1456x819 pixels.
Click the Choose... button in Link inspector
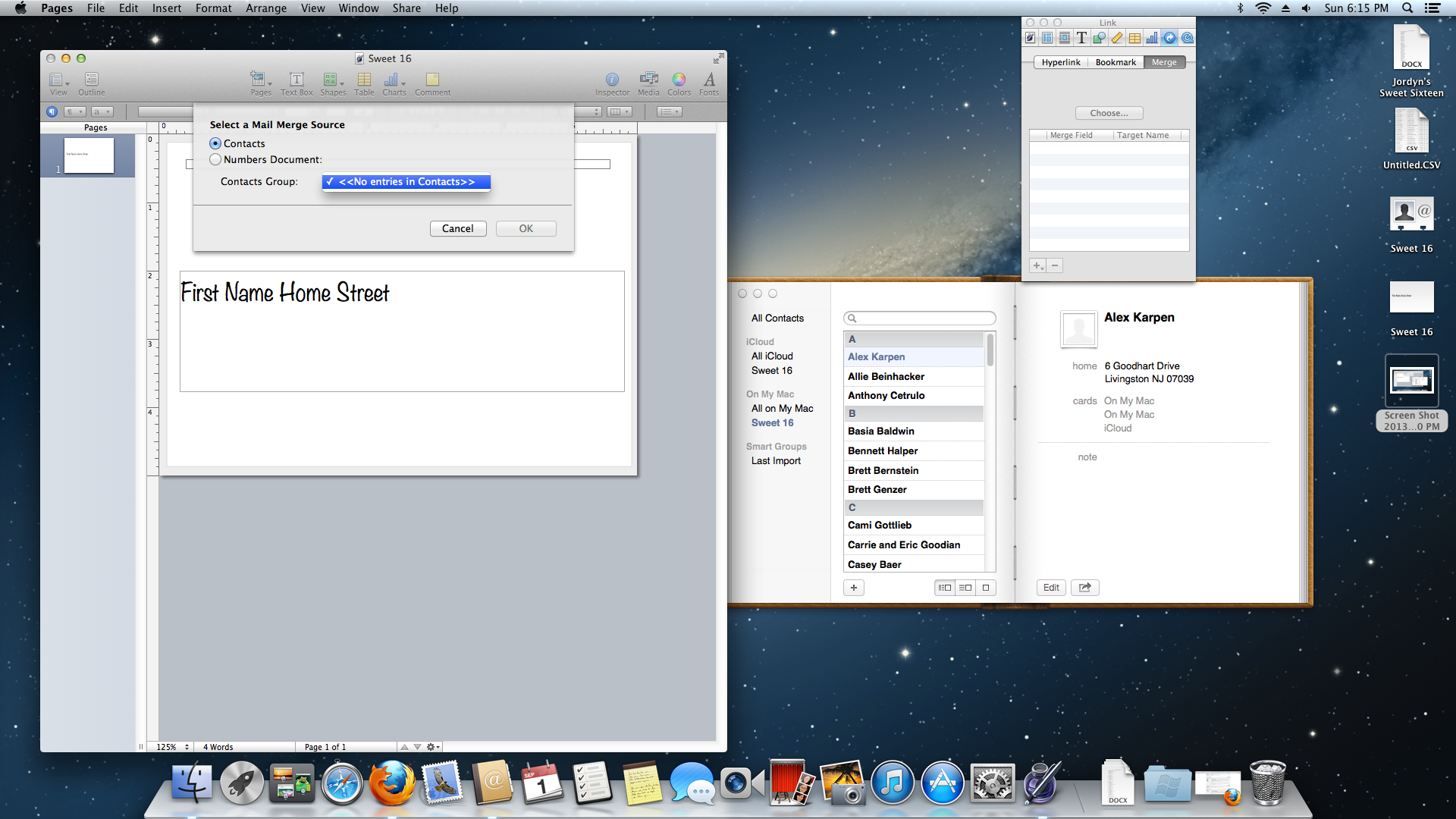tap(1109, 113)
